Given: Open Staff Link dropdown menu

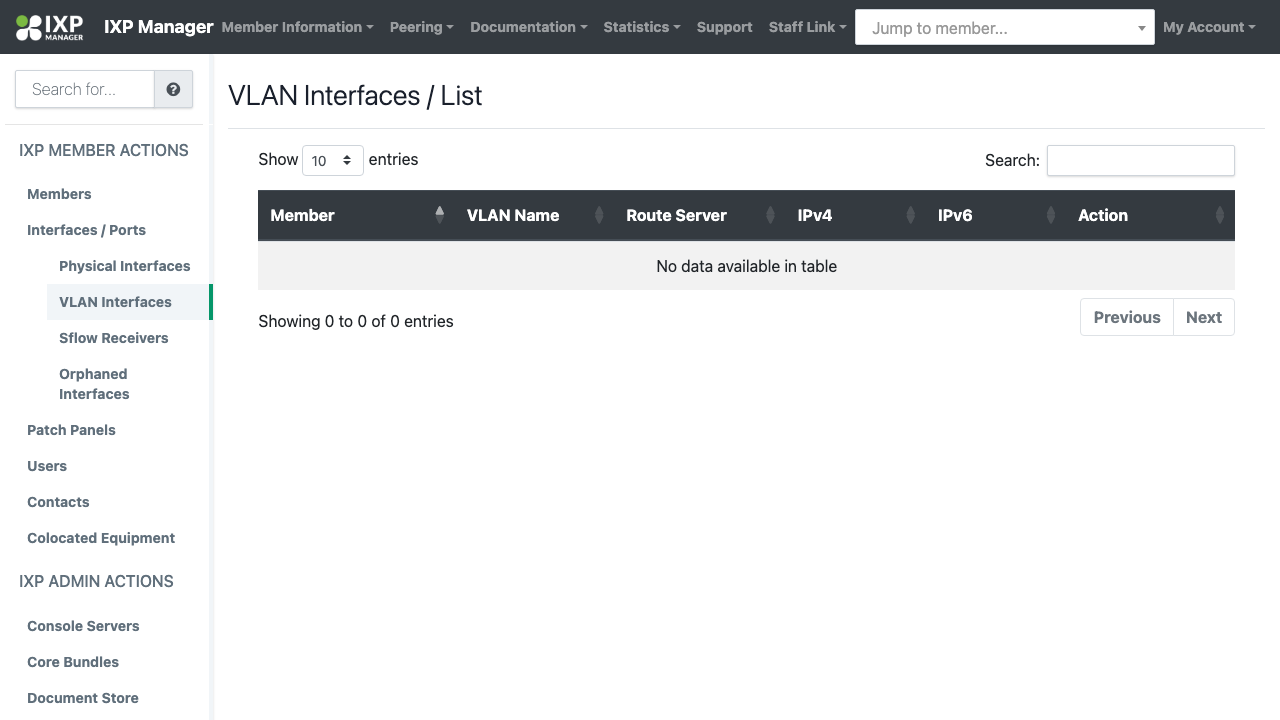Looking at the screenshot, I should pos(807,27).
